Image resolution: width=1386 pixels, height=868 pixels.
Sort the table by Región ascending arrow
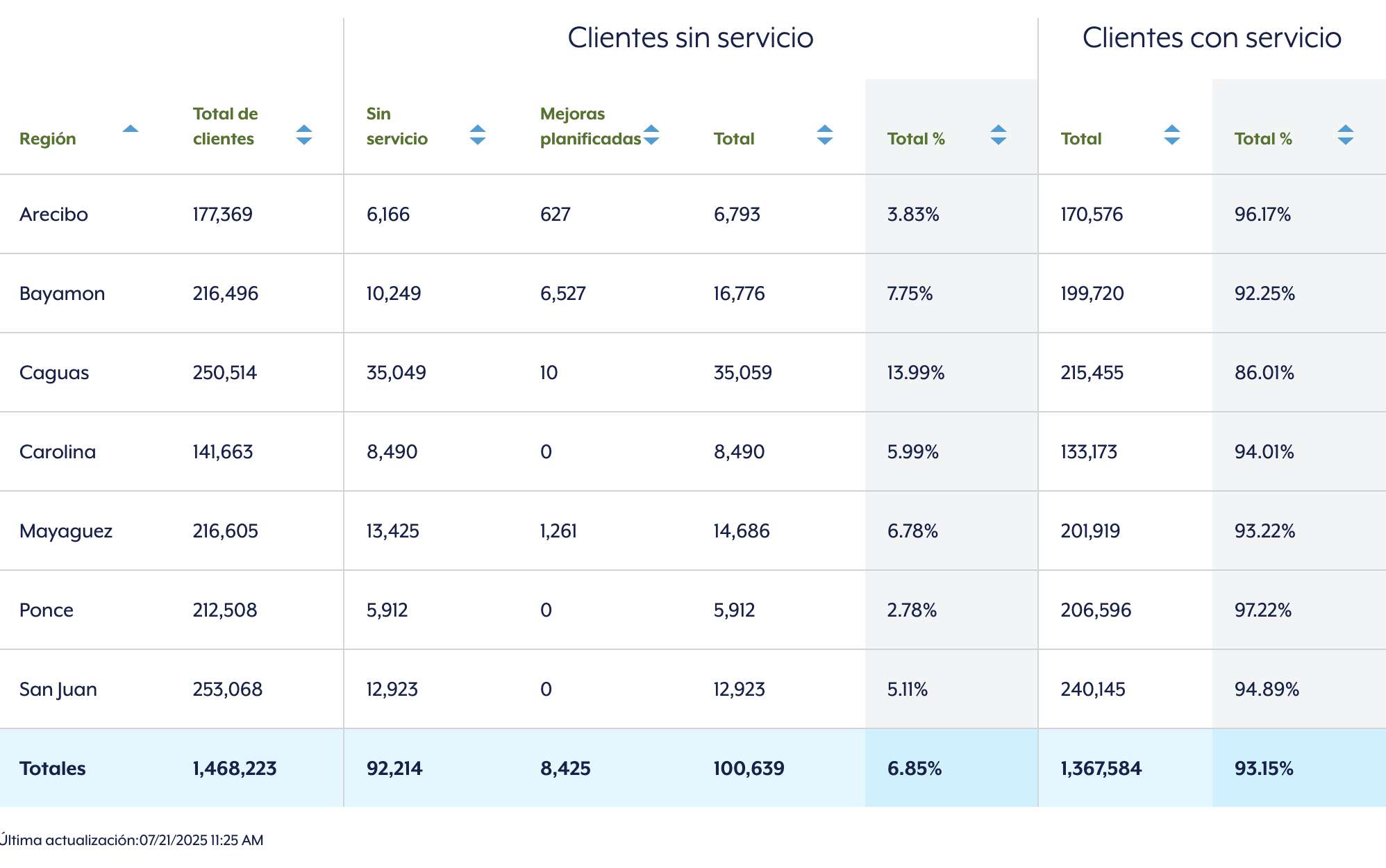pos(129,128)
